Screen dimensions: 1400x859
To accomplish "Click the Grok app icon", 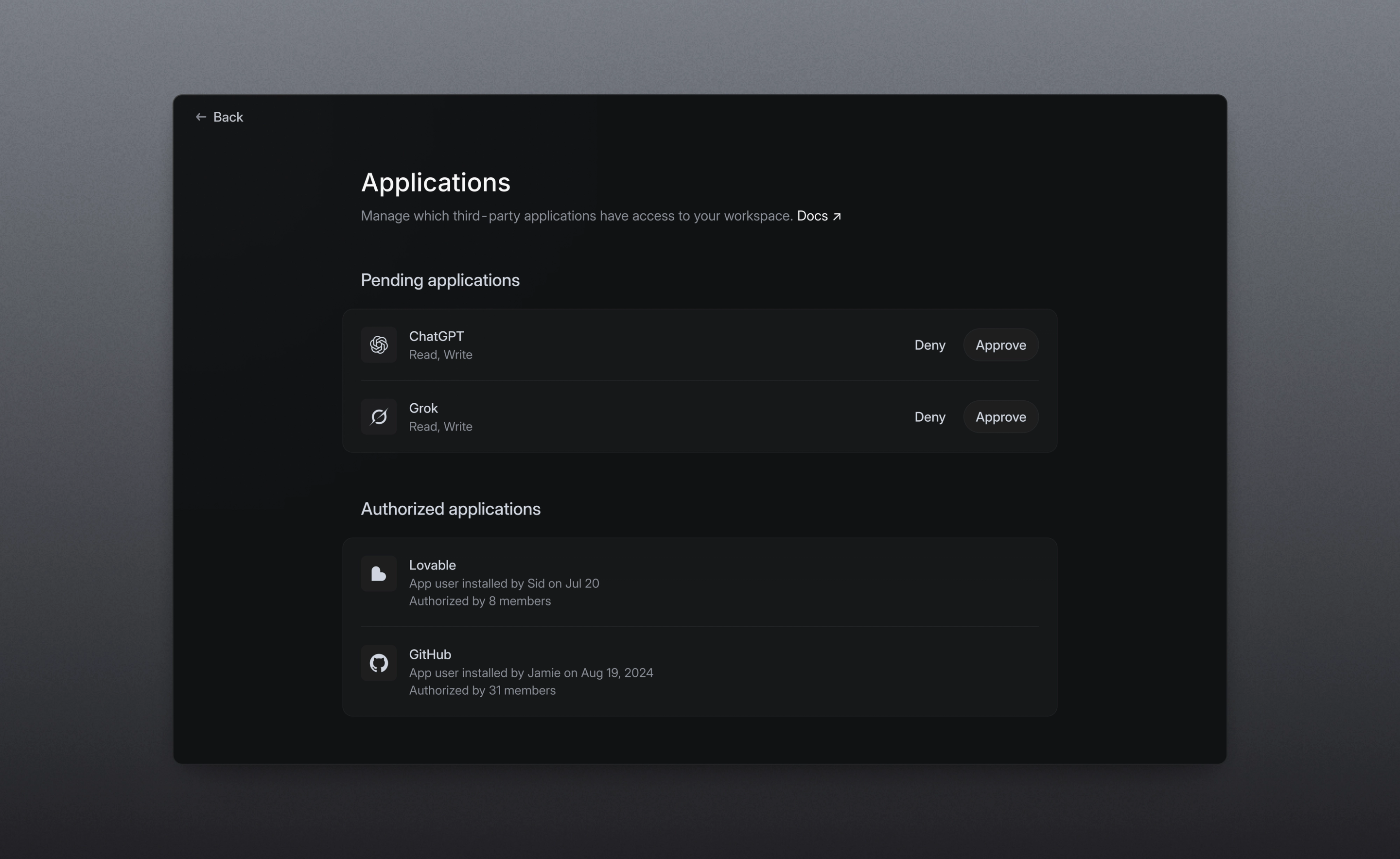I will point(379,417).
